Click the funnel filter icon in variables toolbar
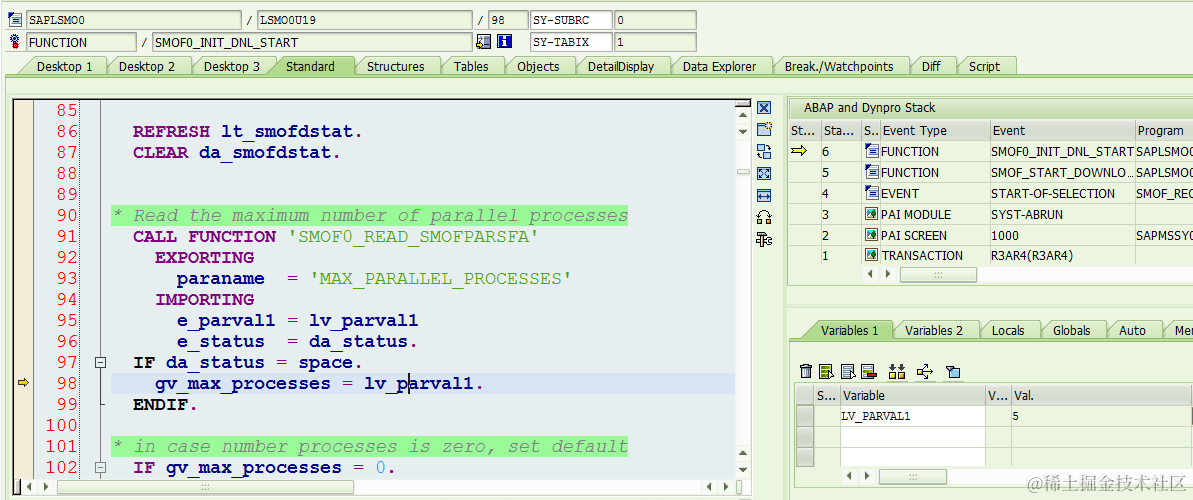The image size is (1193, 500). [953, 371]
